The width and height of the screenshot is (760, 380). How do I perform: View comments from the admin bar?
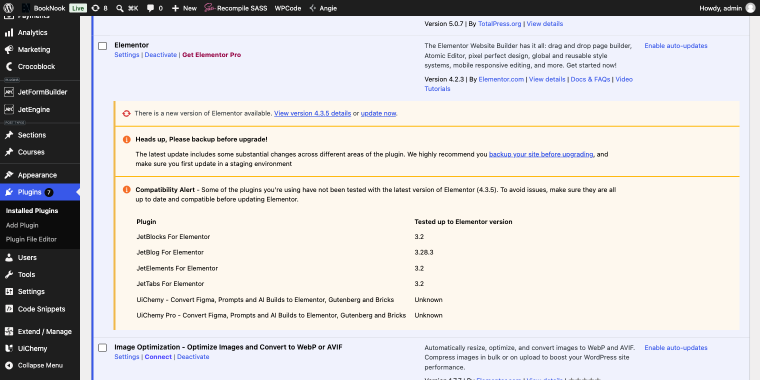coord(155,8)
